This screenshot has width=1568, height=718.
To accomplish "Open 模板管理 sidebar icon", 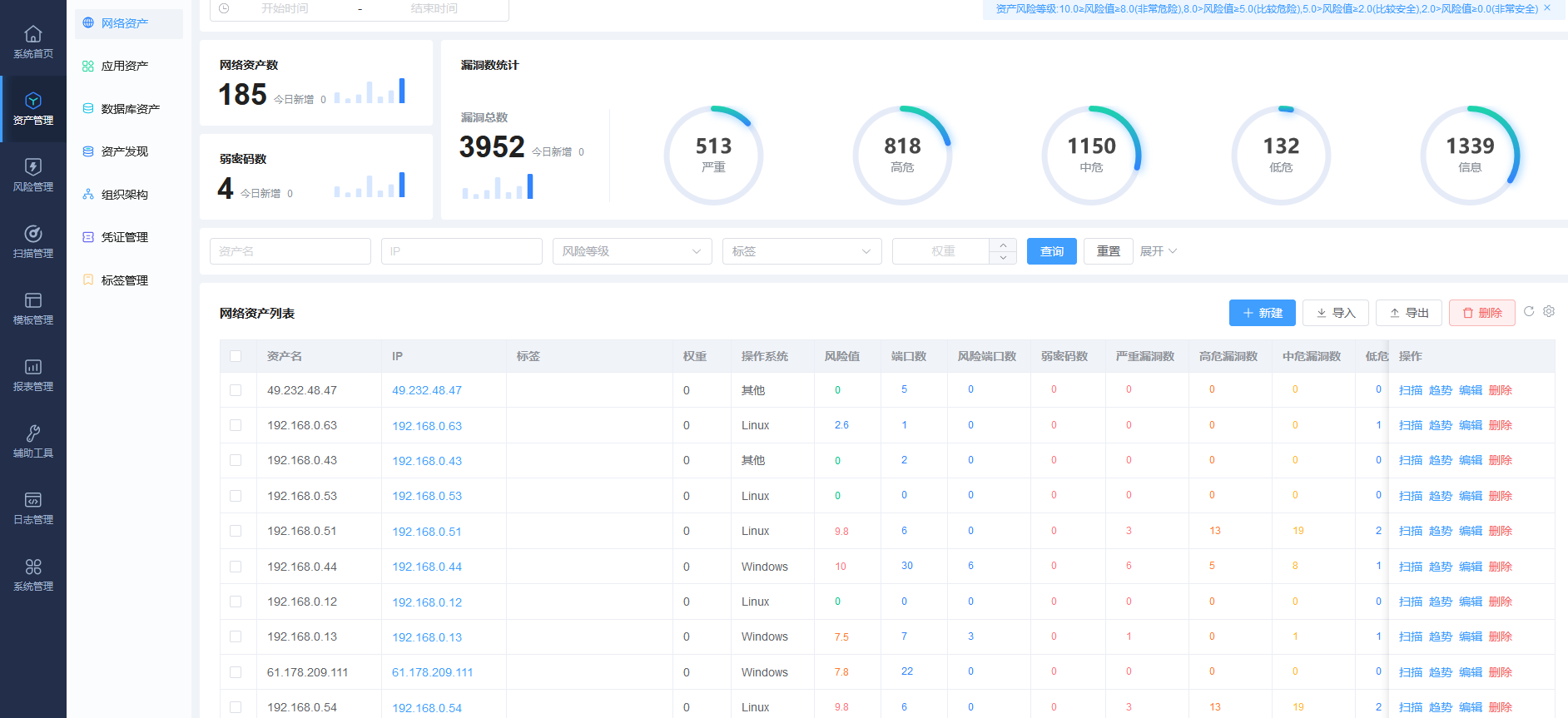I will click(x=33, y=300).
